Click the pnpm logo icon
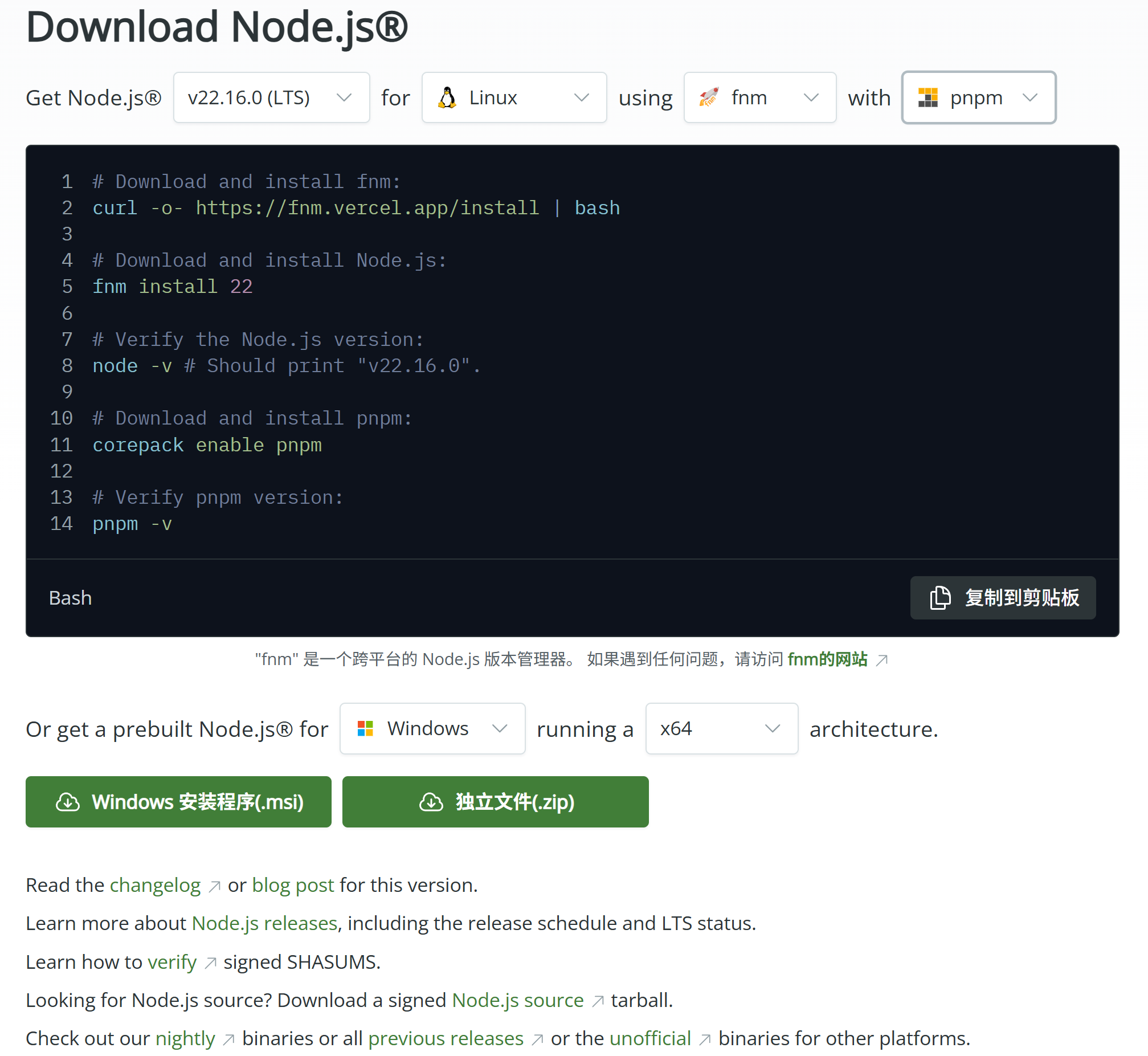Image resolution: width=1148 pixels, height=1056 pixels. pyautogui.click(x=928, y=97)
